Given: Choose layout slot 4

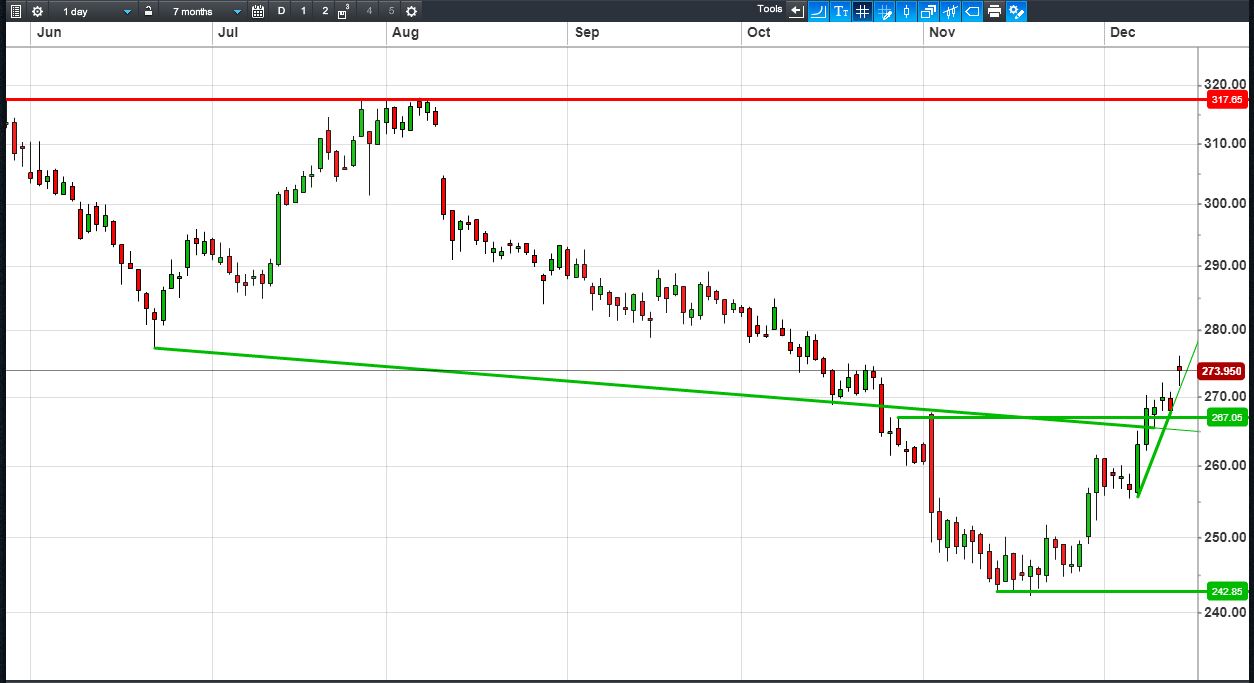Looking at the screenshot, I should pyautogui.click(x=369, y=11).
